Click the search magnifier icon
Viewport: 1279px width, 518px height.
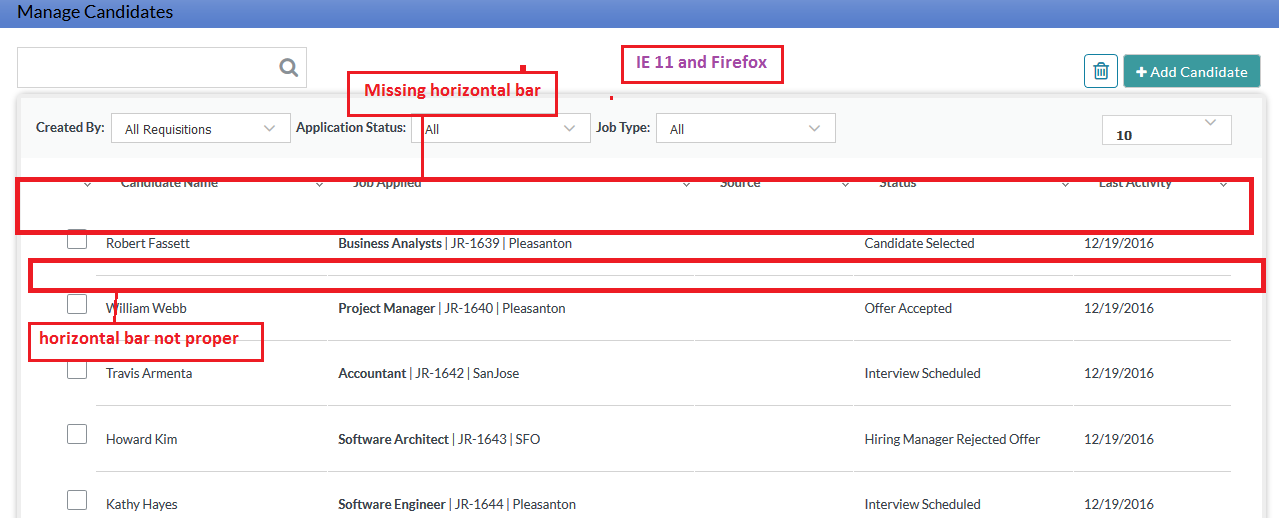[x=288, y=68]
